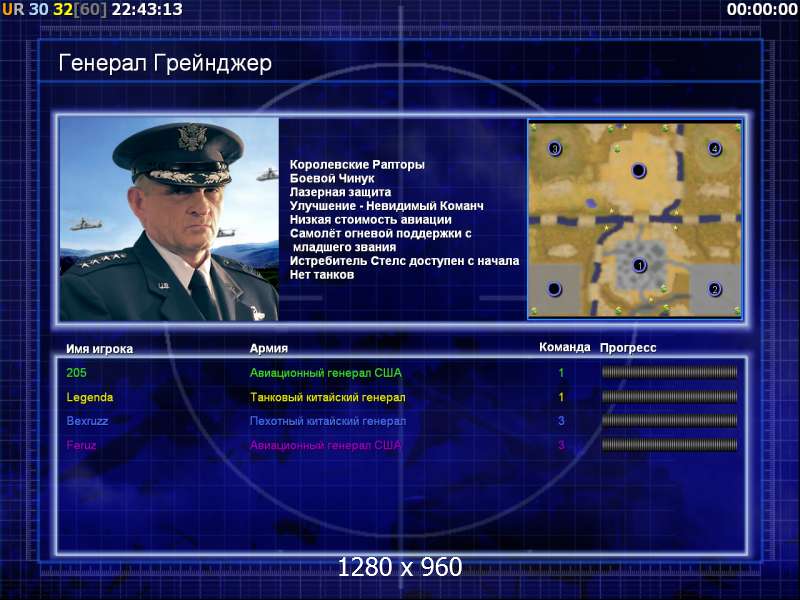Image resolution: width=800 pixels, height=600 pixels.
Task: Click "Истребитель Стелс доступен с начала" line
Action: (405, 261)
